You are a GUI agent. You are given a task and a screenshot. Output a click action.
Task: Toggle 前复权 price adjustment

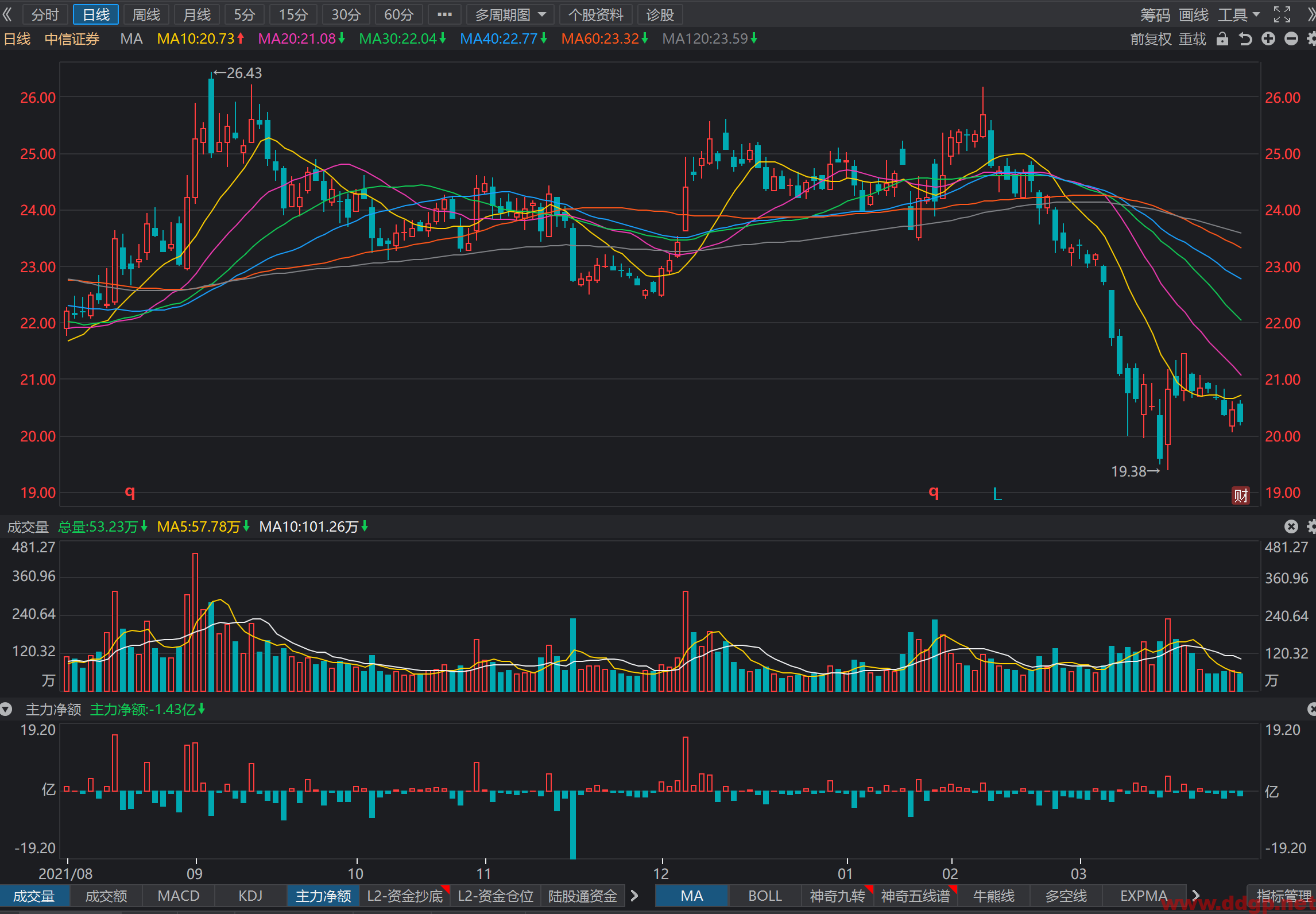1151,38
